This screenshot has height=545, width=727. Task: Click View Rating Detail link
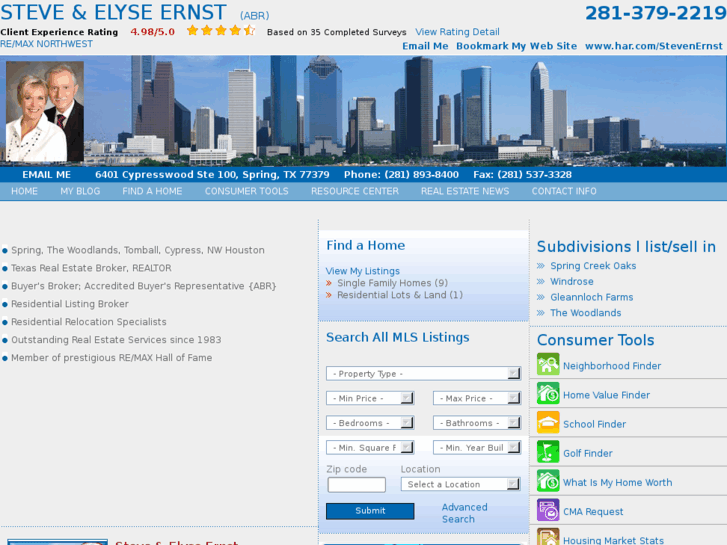point(457,32)
